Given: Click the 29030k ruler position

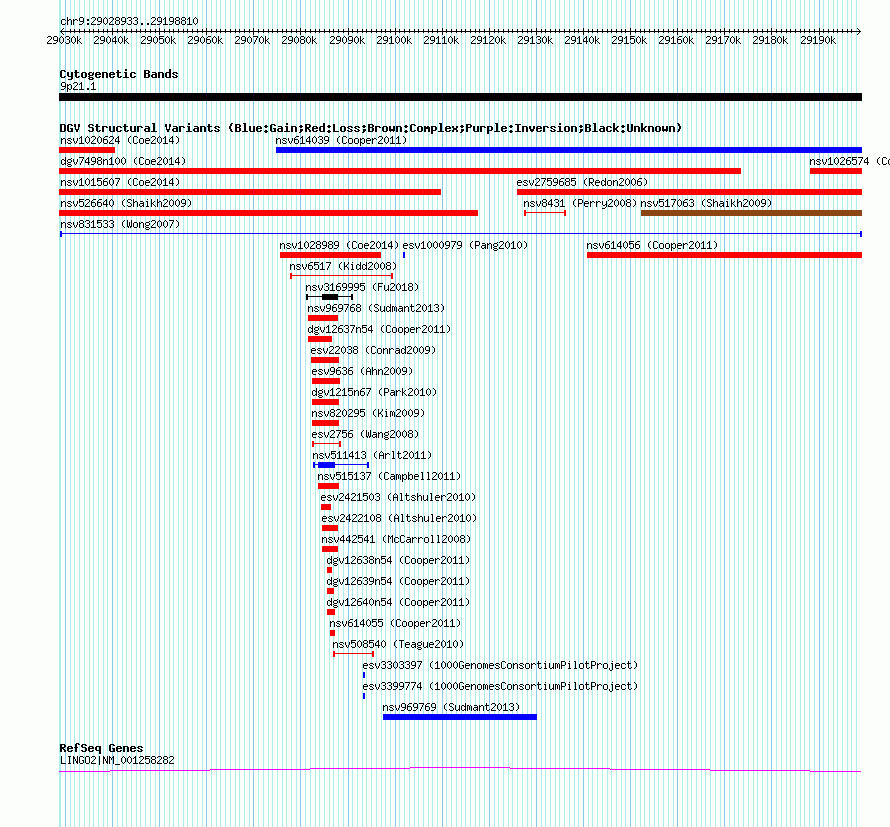Looking at the screenshot, I should (64, 40).
